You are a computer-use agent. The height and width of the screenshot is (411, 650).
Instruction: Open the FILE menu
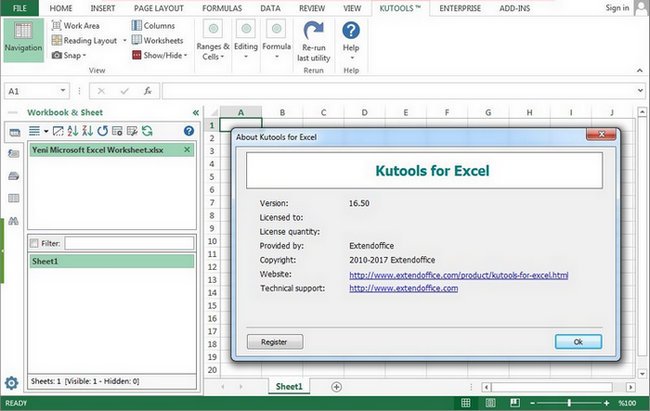pos(19,8)
